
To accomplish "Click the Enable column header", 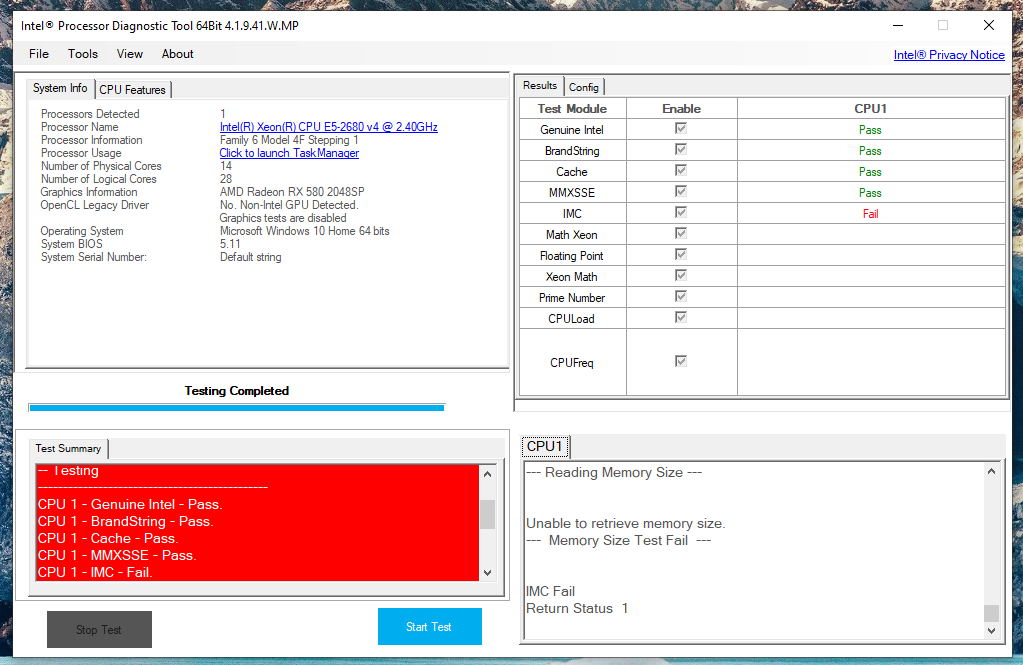I will pos(681,109).
